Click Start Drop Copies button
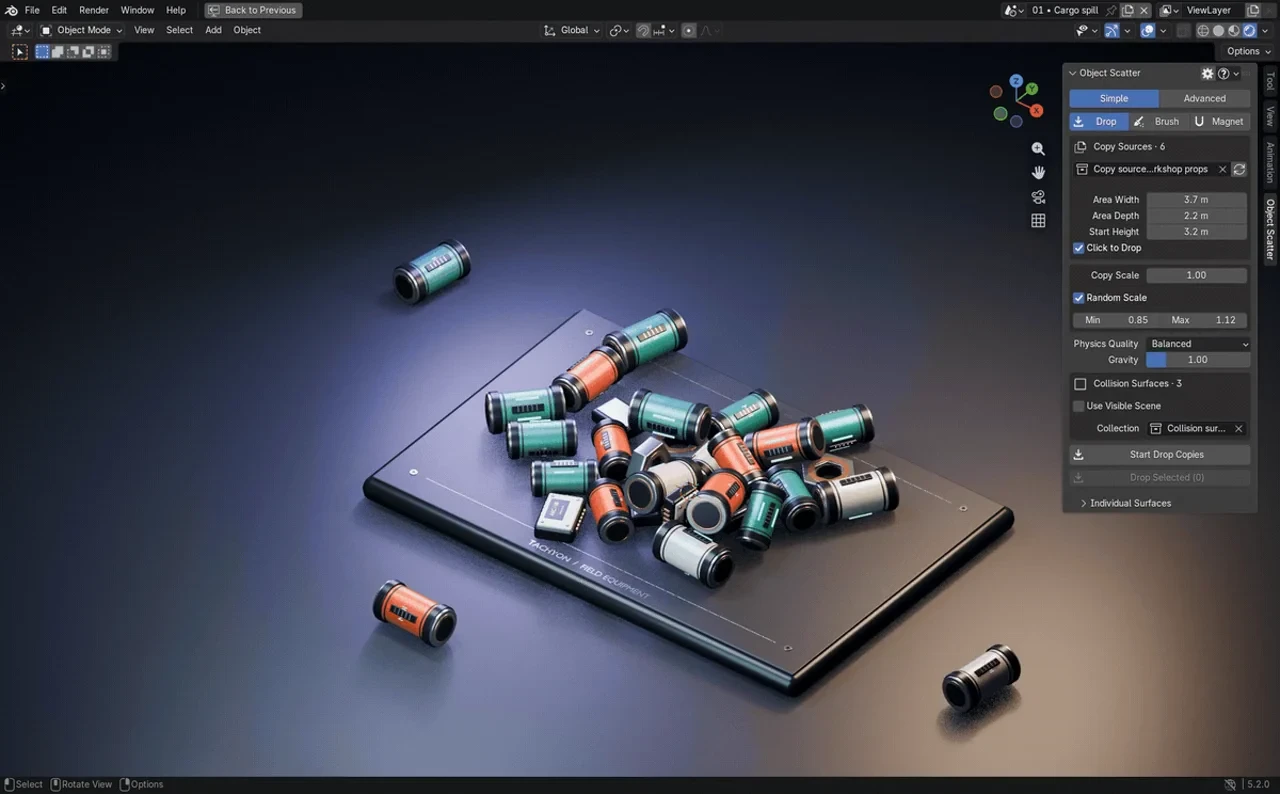The width and height of the screenshot is (1280, 794). point(1160,455)
